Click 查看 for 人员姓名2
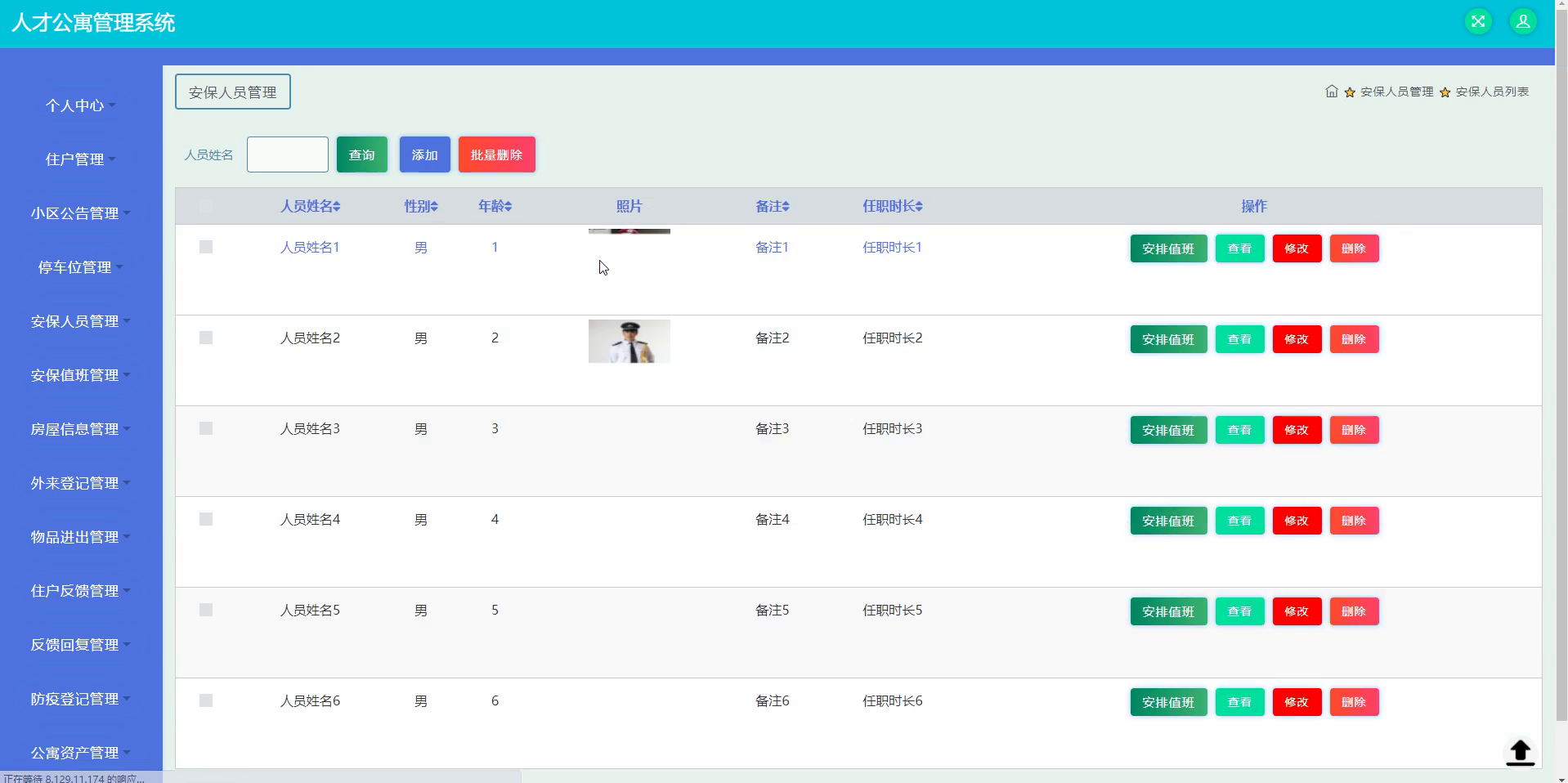1568x783 pixels. click(x=1240, y=339)
